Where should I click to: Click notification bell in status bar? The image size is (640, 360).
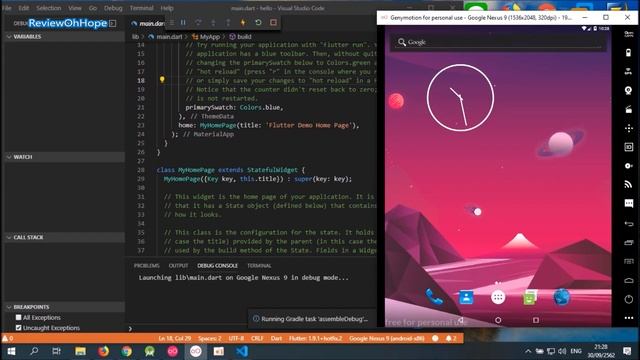(451, 338)
